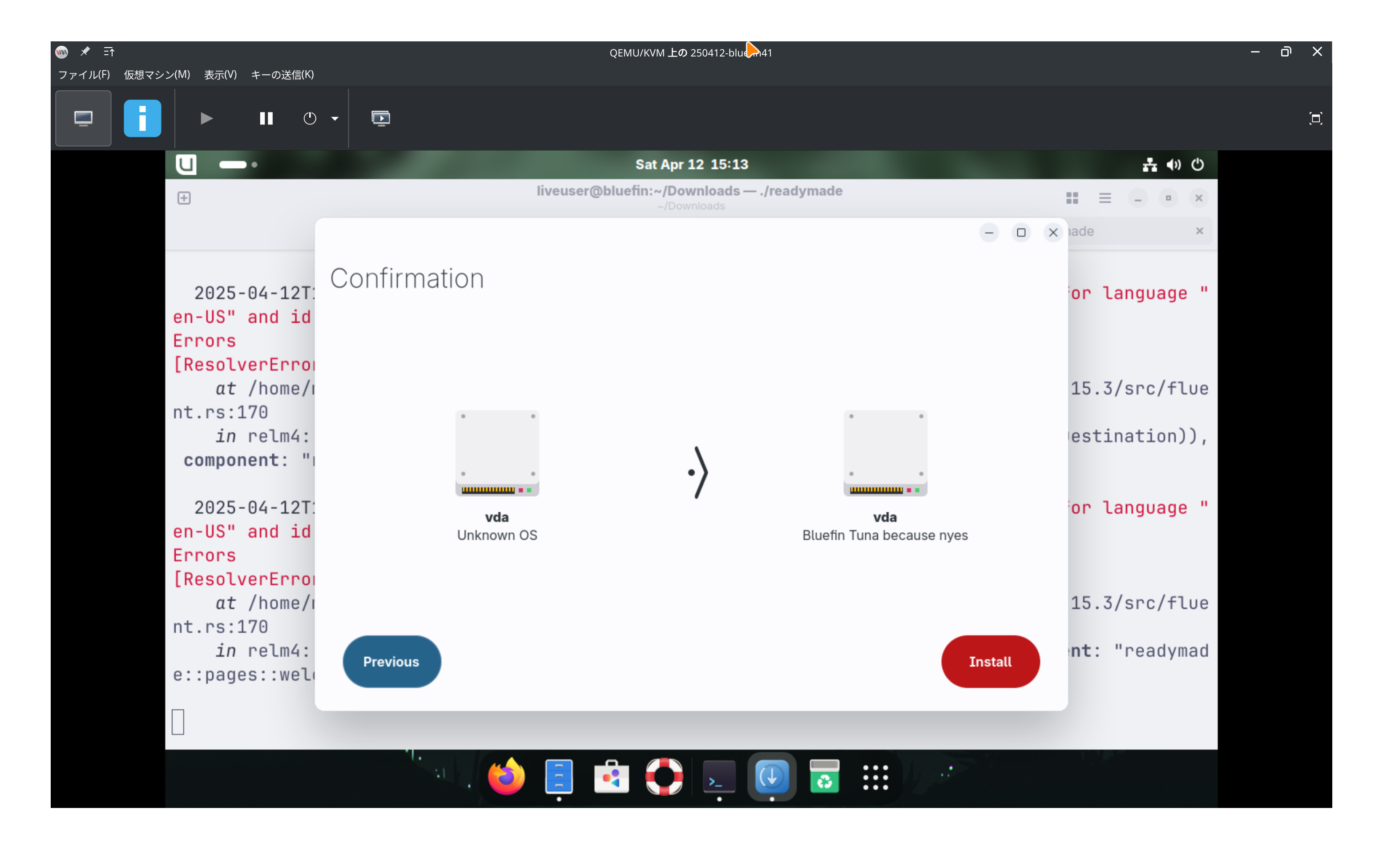Open the snapshots manager icon

[x=381, y=118]
